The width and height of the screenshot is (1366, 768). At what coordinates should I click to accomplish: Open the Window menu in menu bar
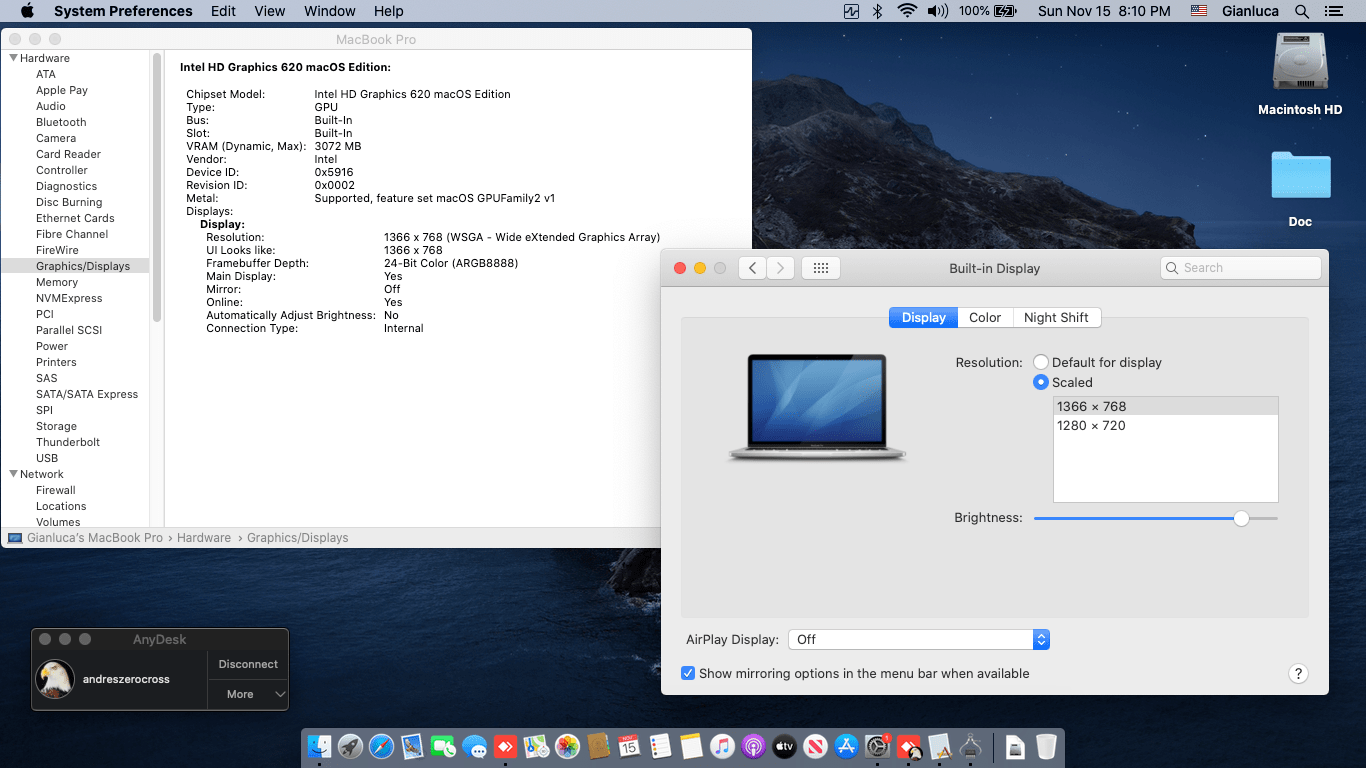329,11
